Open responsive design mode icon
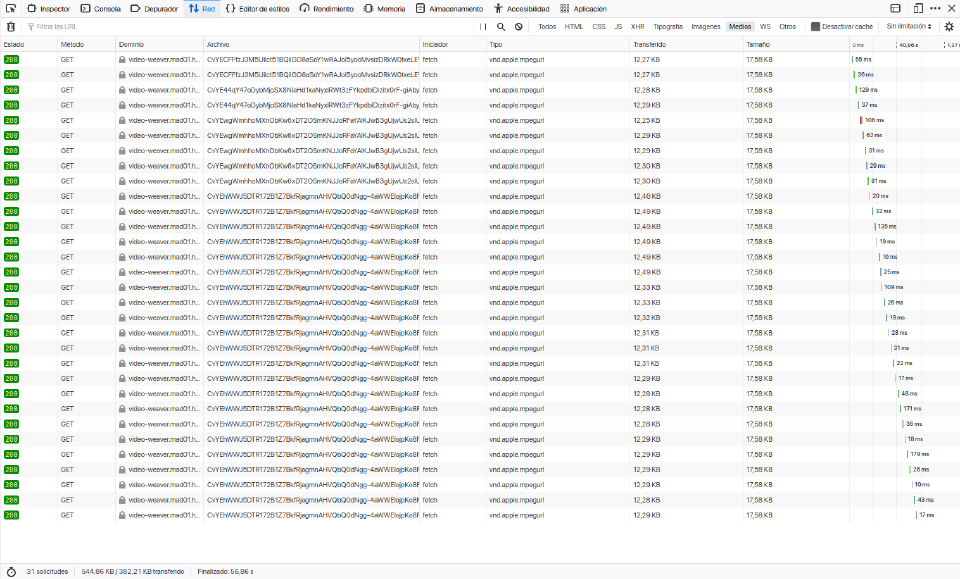Image resolution: width=960 pixels, height=579 pixels. pos(918,8)
